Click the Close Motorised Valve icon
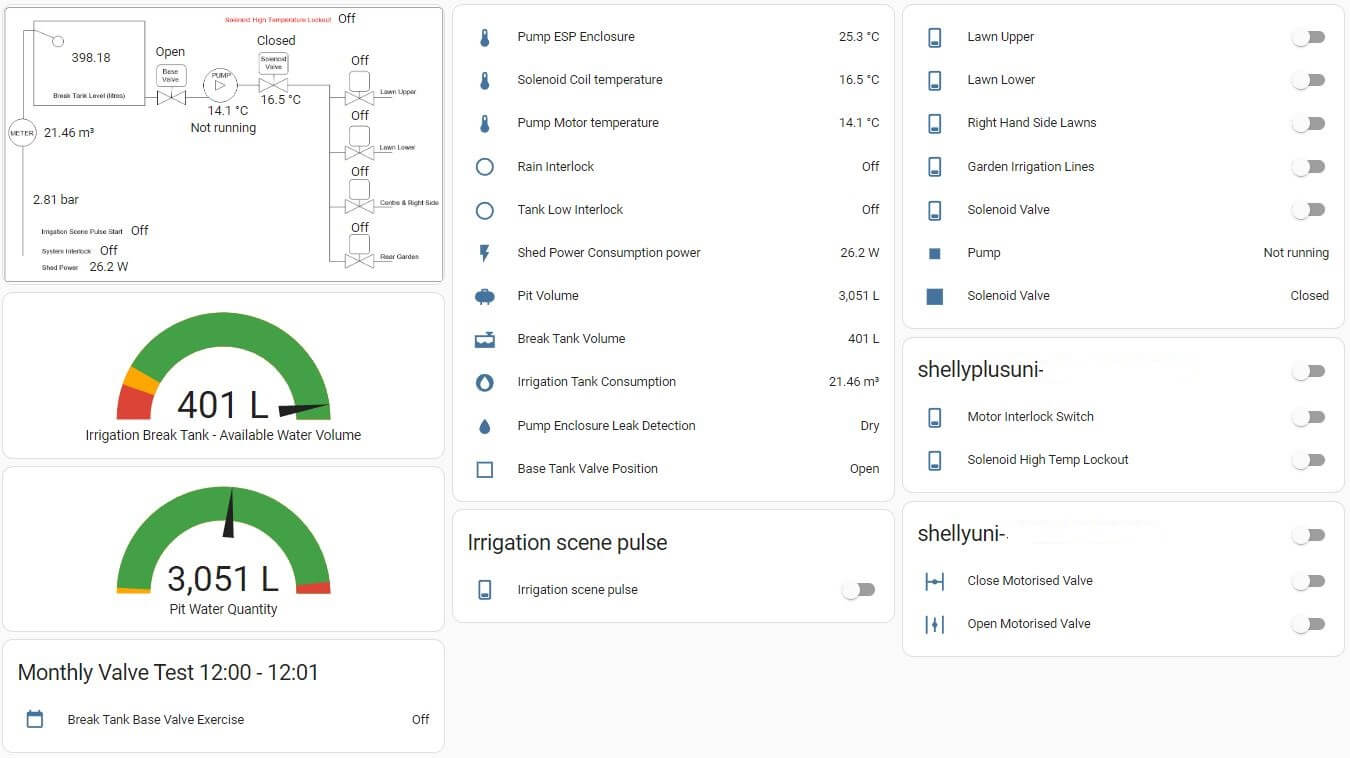The image size is (1350, 758). [x=935, y=581]
